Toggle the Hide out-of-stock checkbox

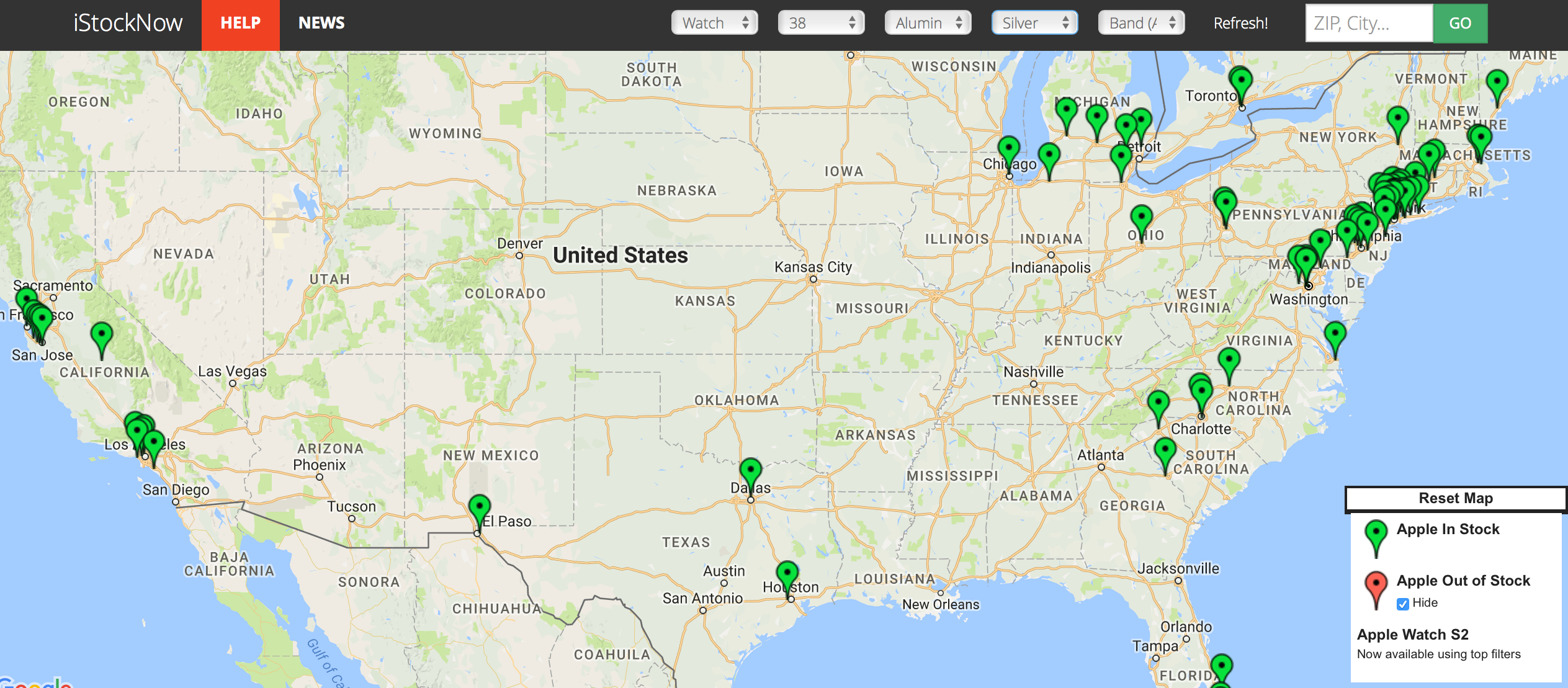(x=1402, y=604)
